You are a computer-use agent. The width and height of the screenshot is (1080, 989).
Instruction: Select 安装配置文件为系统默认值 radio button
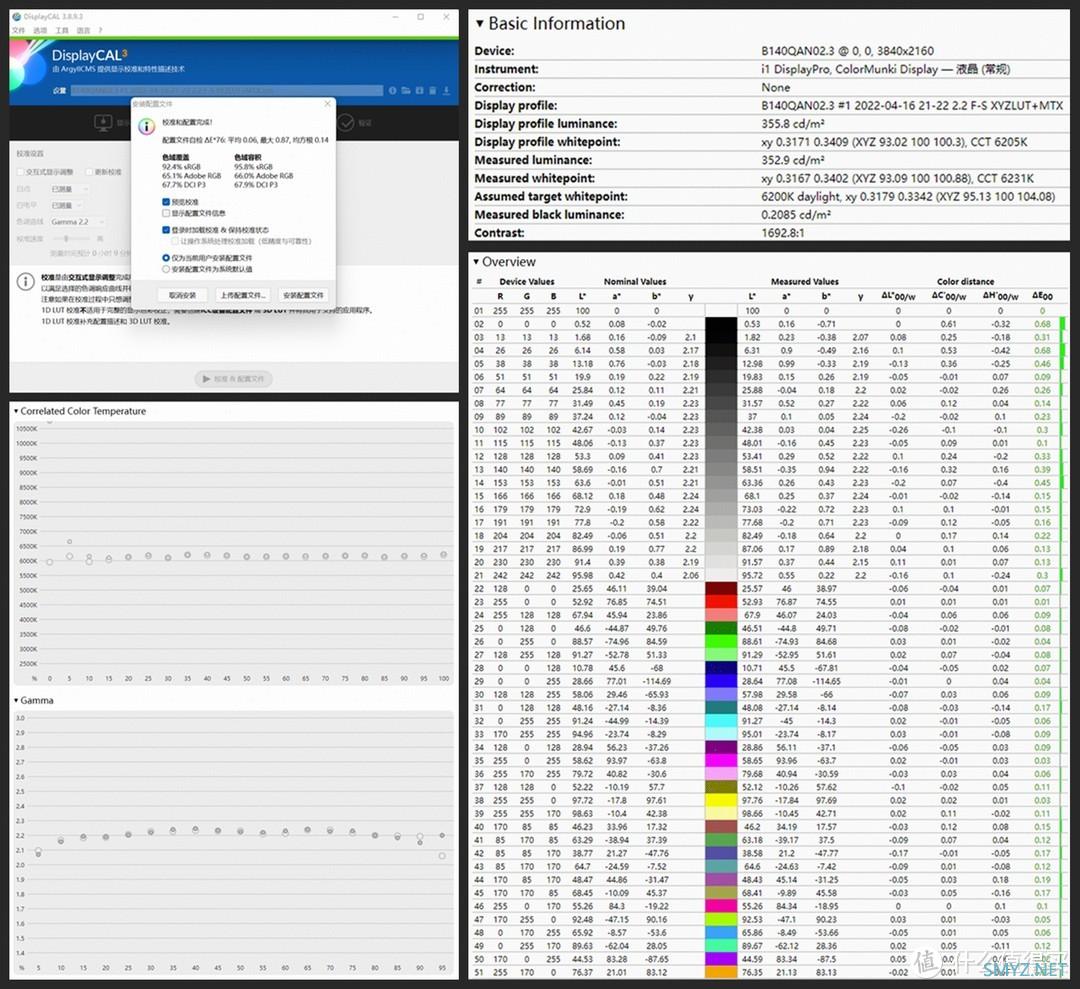[x=166, y=269]
